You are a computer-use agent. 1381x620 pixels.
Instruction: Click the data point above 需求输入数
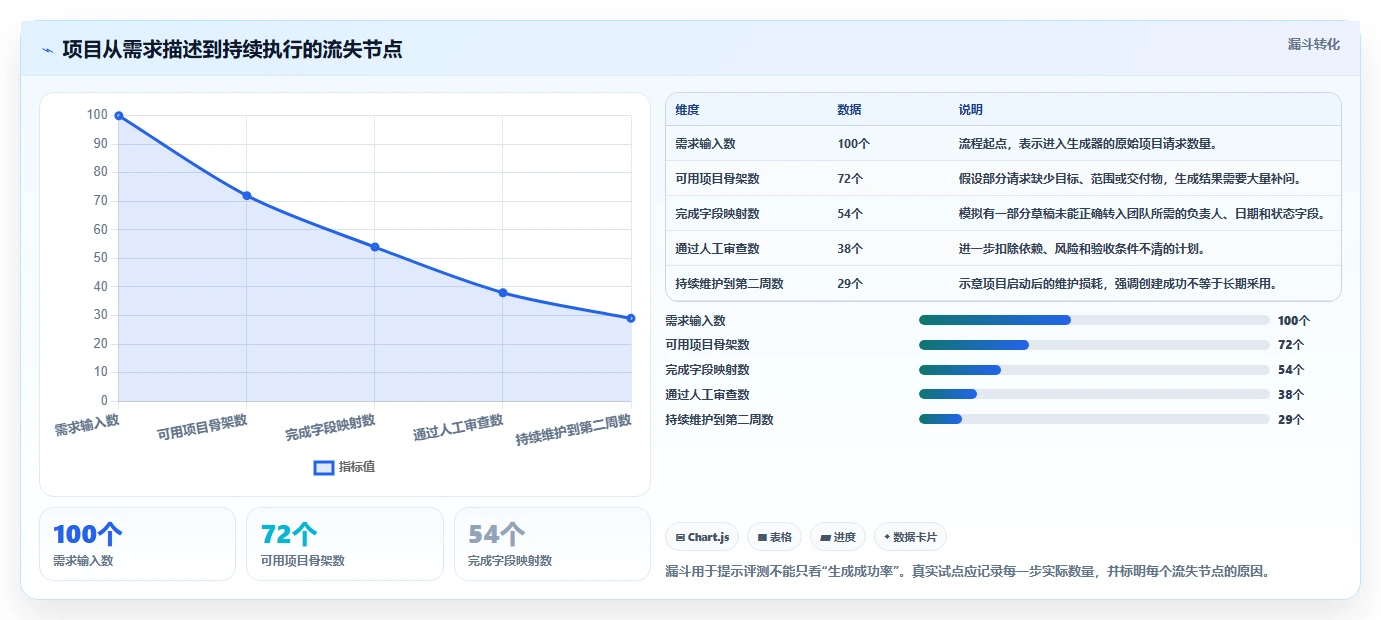click(119, 116)
